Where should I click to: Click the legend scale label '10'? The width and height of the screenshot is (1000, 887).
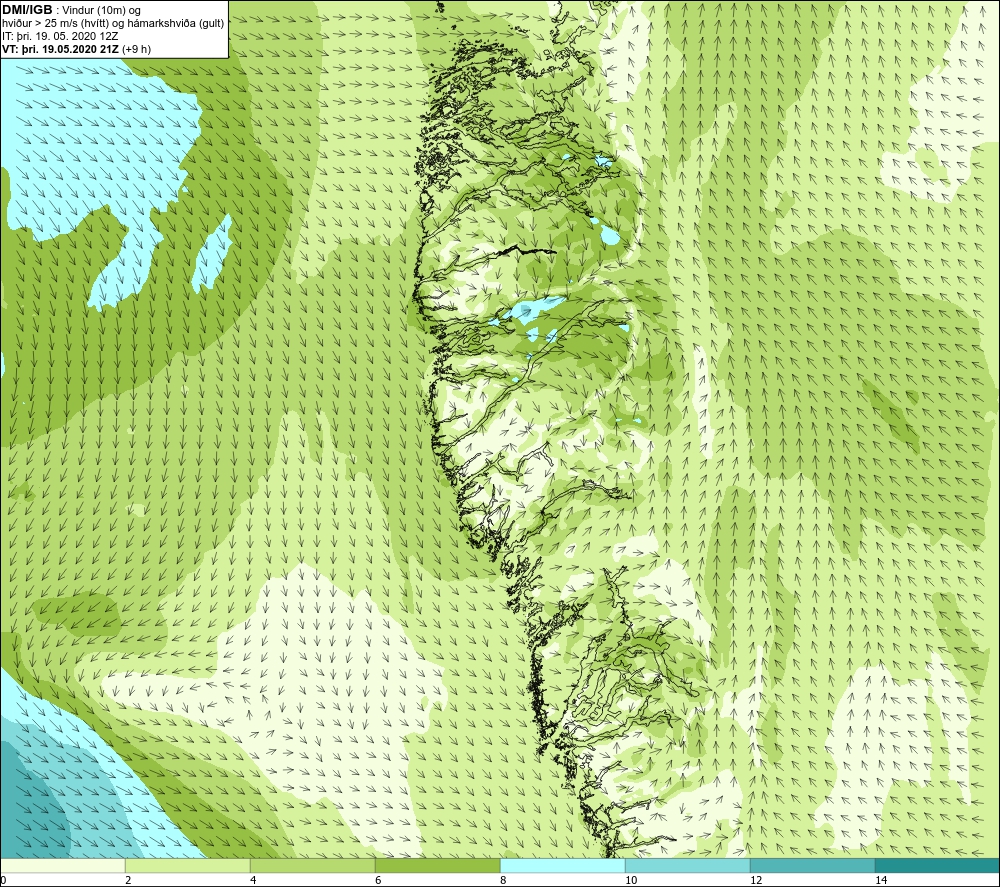(630, 880)
